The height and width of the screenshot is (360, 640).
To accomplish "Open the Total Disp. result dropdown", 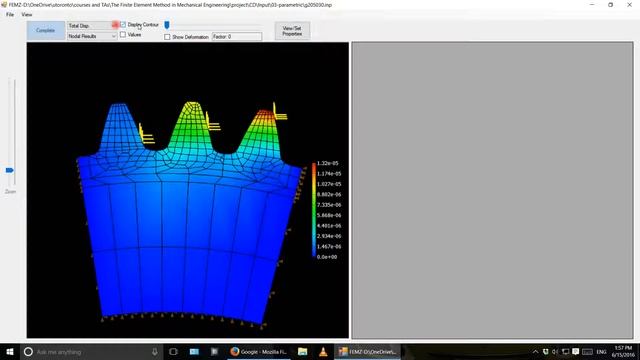I will pyautogui.click(x=92, y=26).
